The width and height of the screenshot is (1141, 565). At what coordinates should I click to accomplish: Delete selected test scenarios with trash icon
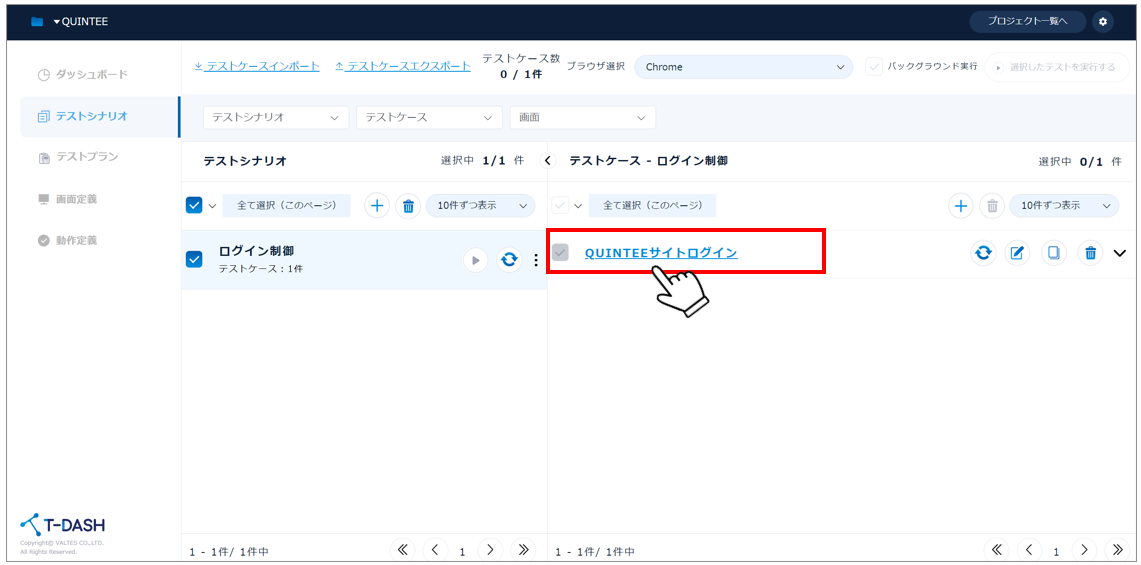(x=408, y=206)
